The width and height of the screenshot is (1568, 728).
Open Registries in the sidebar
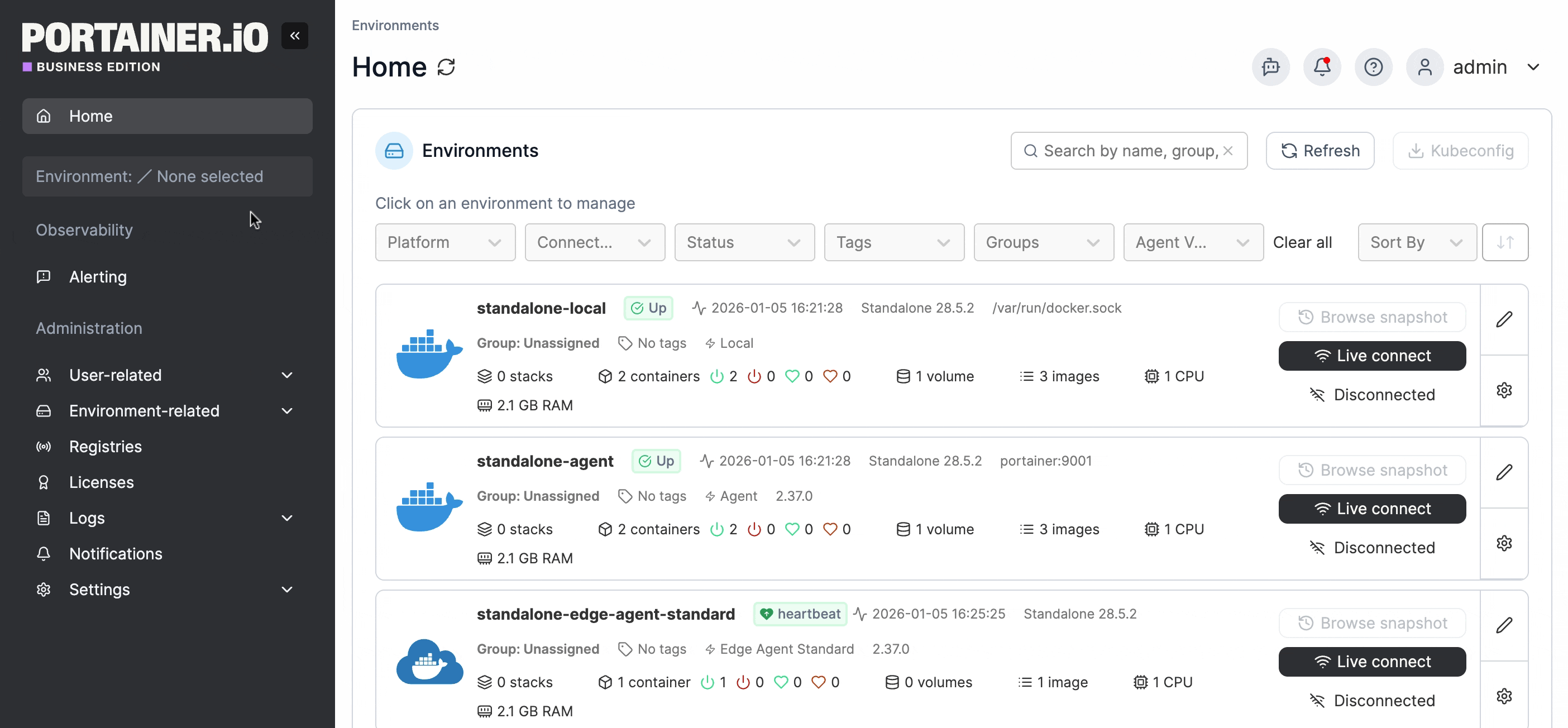pyautogui.click(x=106, y=446)
